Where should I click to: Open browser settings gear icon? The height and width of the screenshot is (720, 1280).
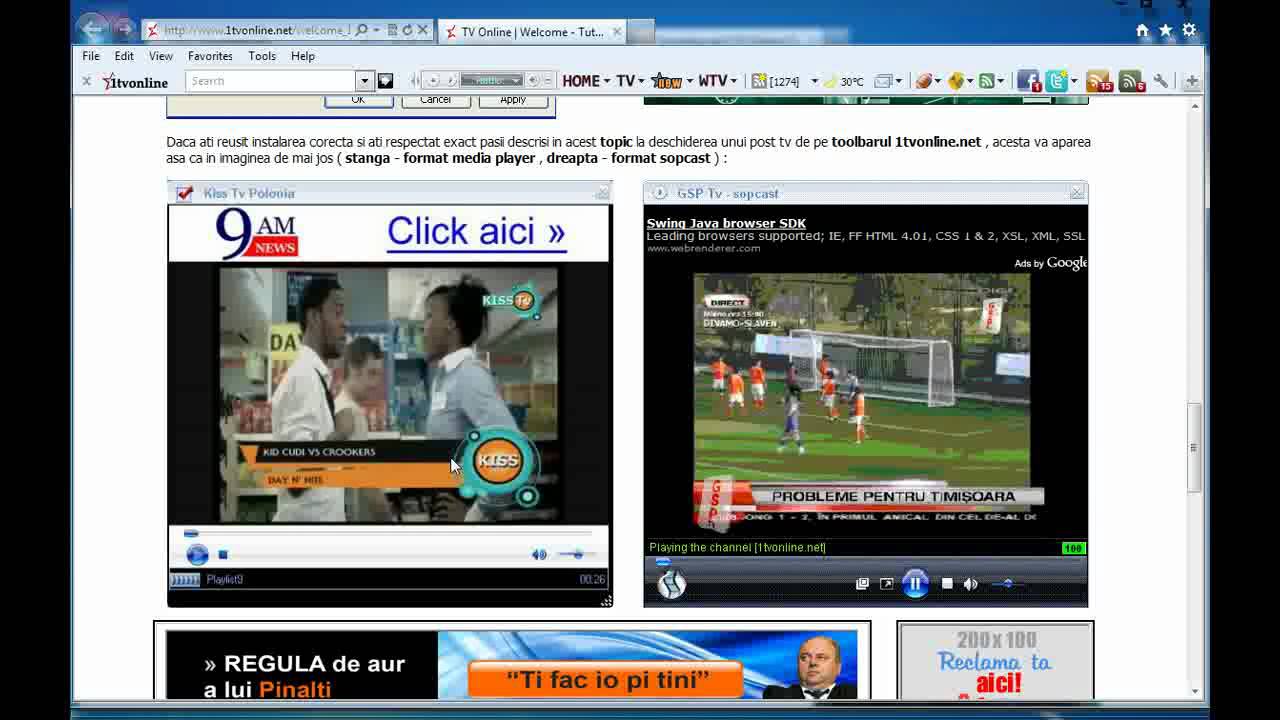pos(1189,31)
